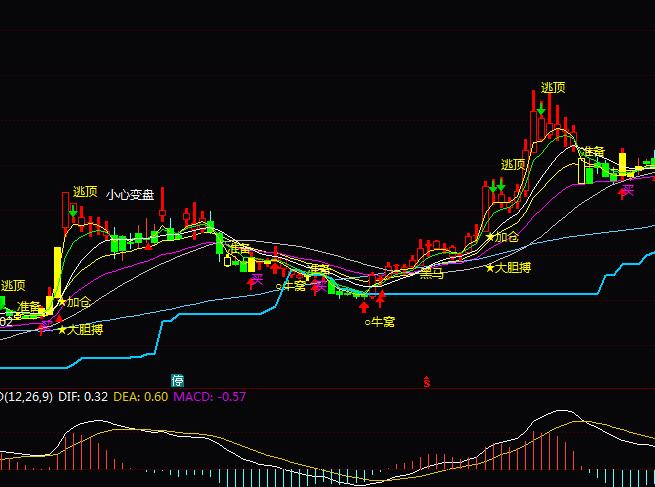Click the star icon beside leftmost 大胆搏
The width and height of the screenshot is (655, 487).
[61, 329]
